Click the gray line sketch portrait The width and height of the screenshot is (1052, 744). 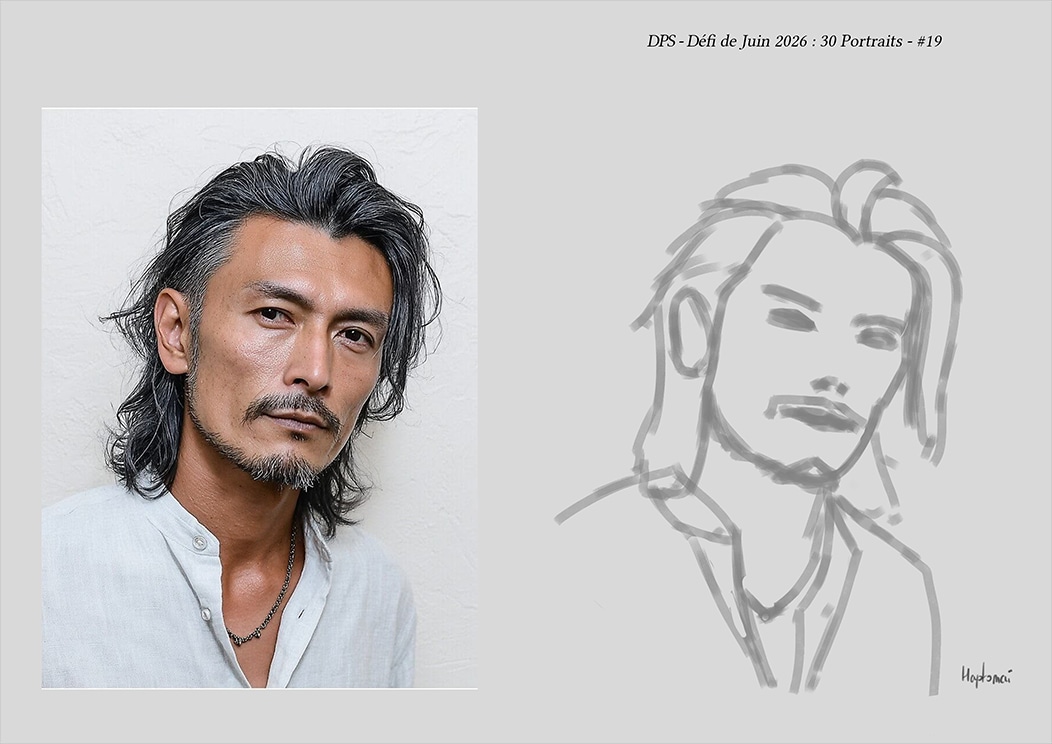click(759, 427)
